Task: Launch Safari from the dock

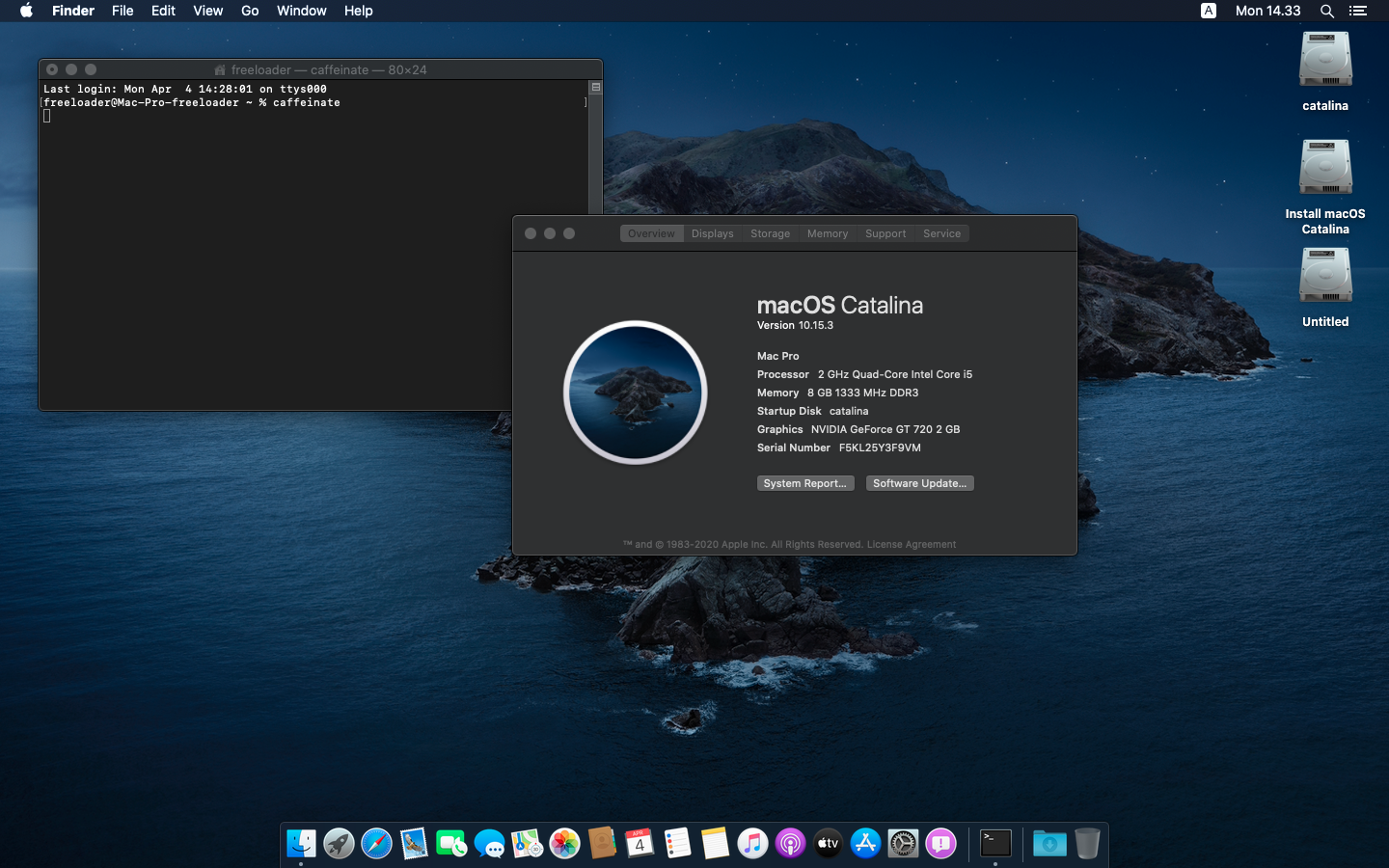Action: pyautogui.click(x=376, y=844)
